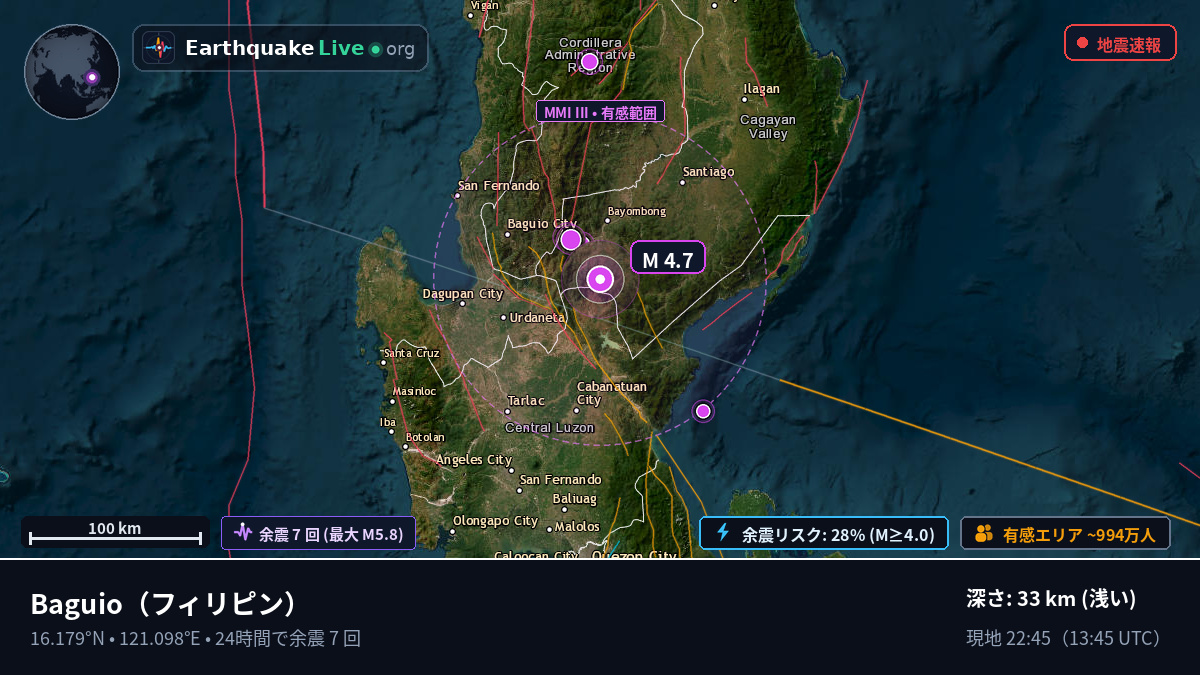The image size is (1200, 675).
Task: Click the seismic wave aftershock icon
Action: pyautogui.click(x=243, y=533)
